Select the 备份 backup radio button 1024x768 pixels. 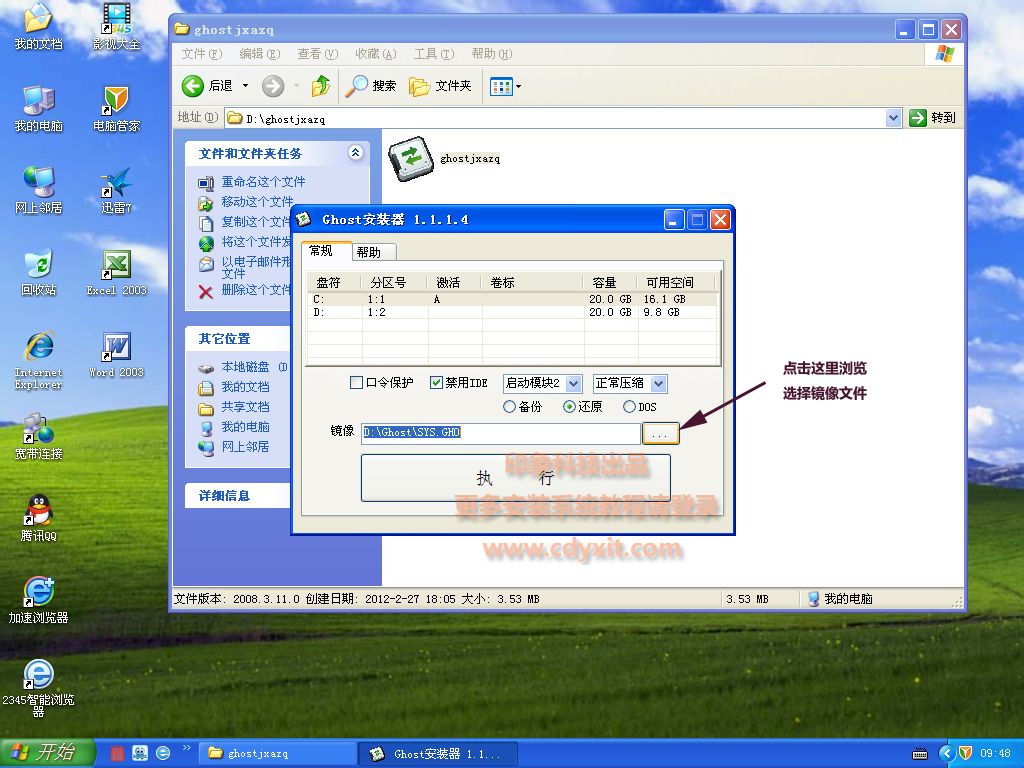[509, 407]
